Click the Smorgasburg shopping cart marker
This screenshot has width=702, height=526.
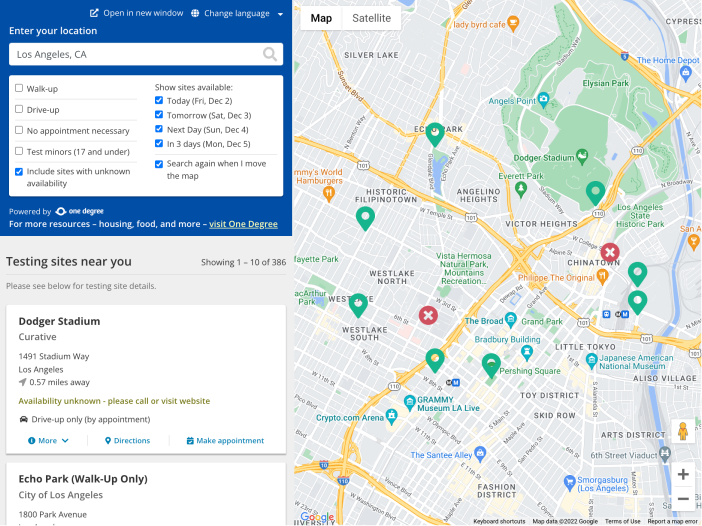pyautogui.click(x=569, y=483)
